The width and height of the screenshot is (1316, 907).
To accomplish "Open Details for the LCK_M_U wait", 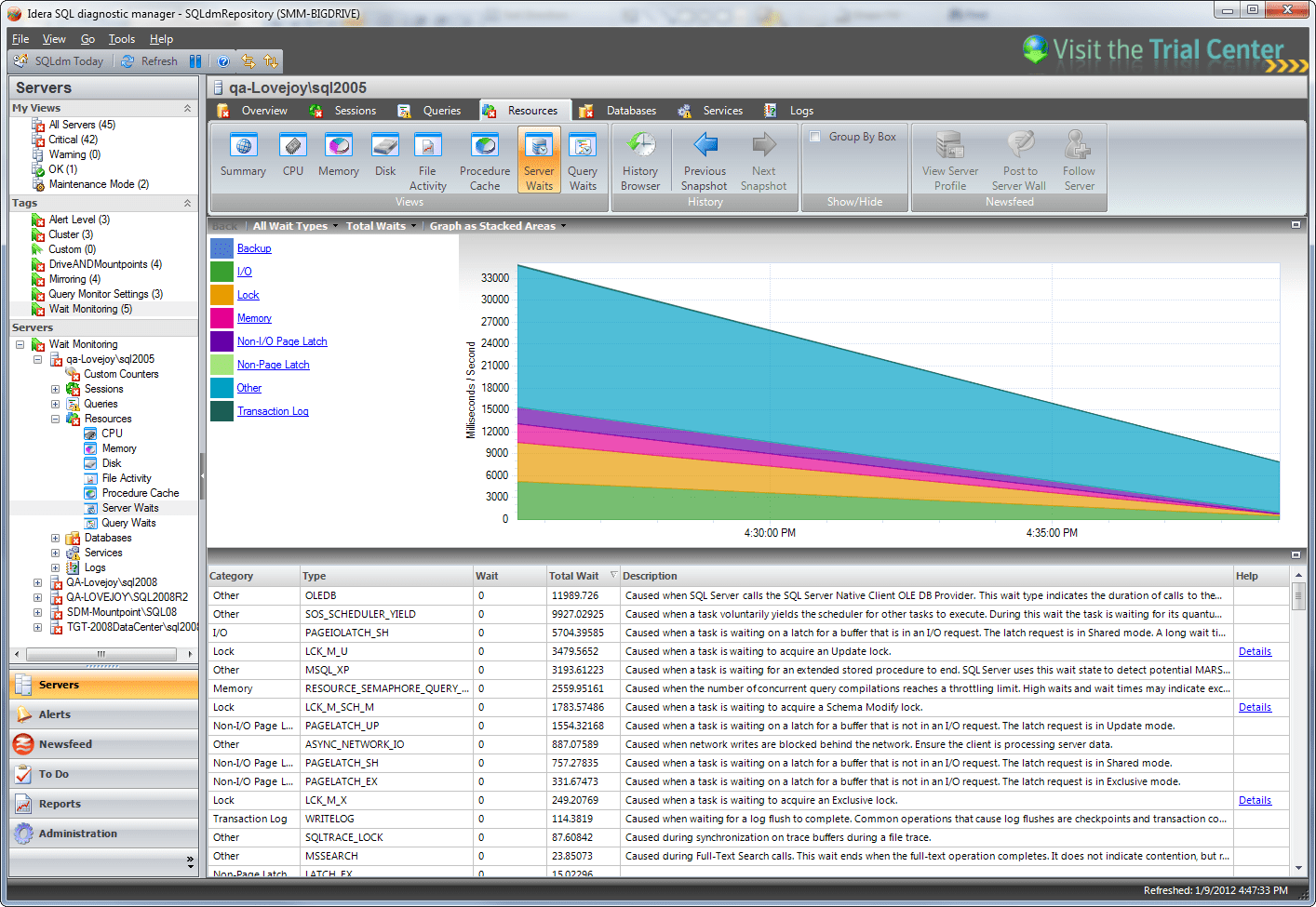I will [x=1255, y=651].
